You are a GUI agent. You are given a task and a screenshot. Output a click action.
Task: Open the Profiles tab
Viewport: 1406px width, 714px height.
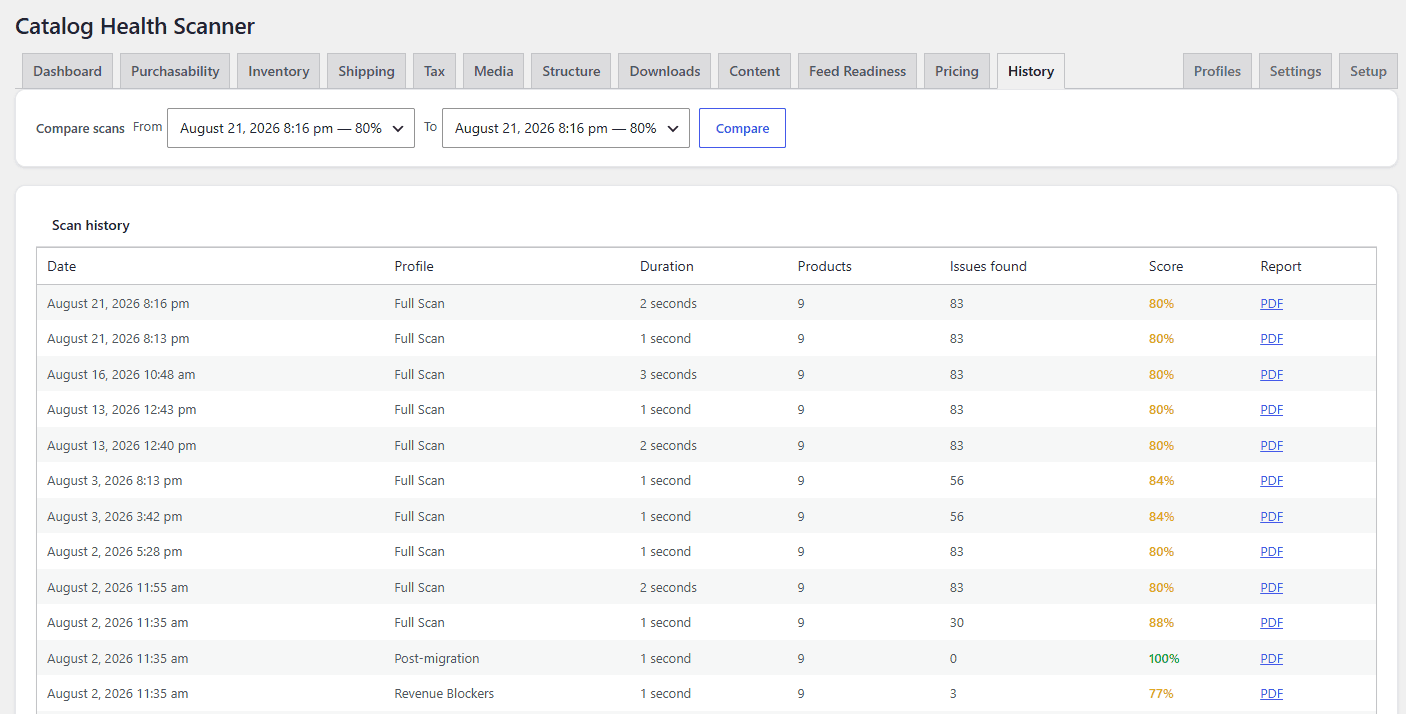1217,71
